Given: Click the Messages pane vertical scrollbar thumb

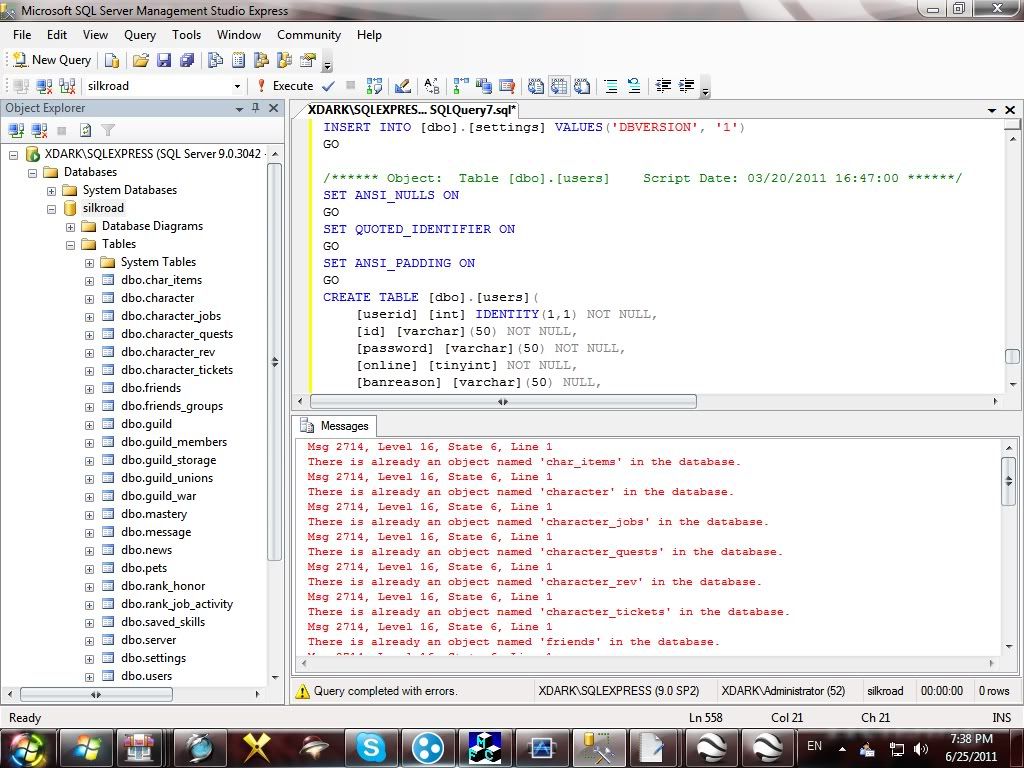Looking at the screenshot, I should (1008, 481).
